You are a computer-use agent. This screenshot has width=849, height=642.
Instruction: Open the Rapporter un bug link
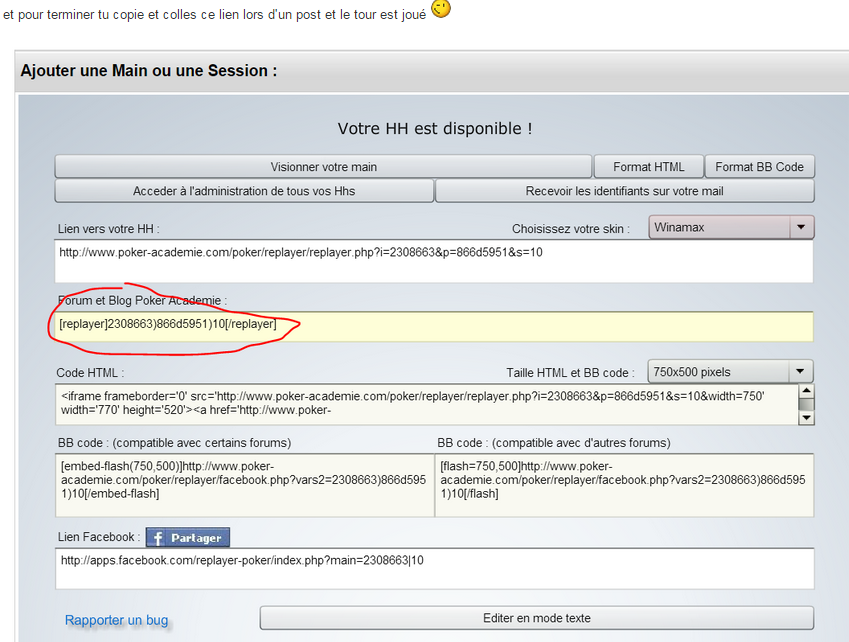pyautogui.click(x=116, y=620)
